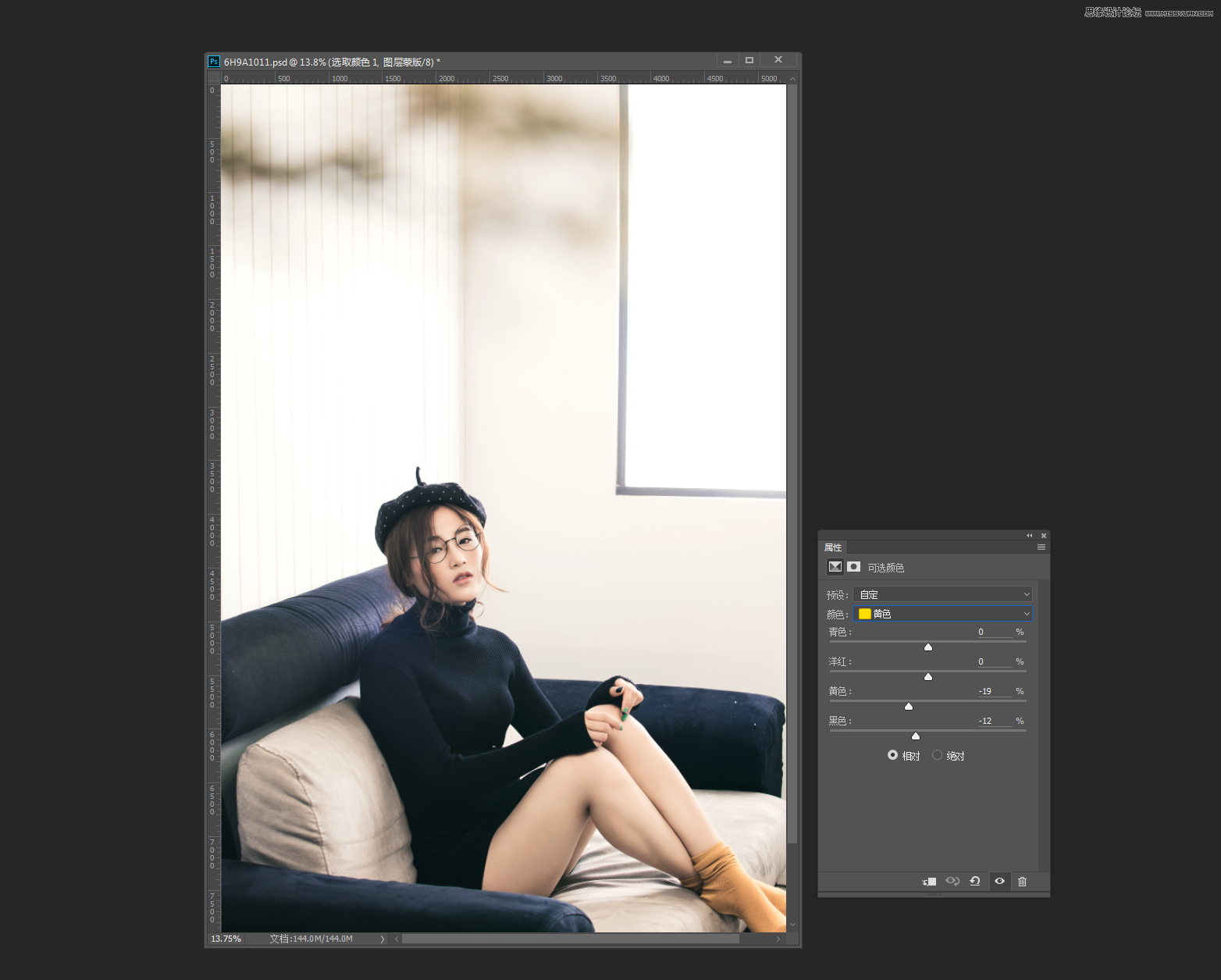Click the 黑色 black slider handle
The width and height of the screenshot is (1221, 980).
pyautogui.click(x=916, y=736)
